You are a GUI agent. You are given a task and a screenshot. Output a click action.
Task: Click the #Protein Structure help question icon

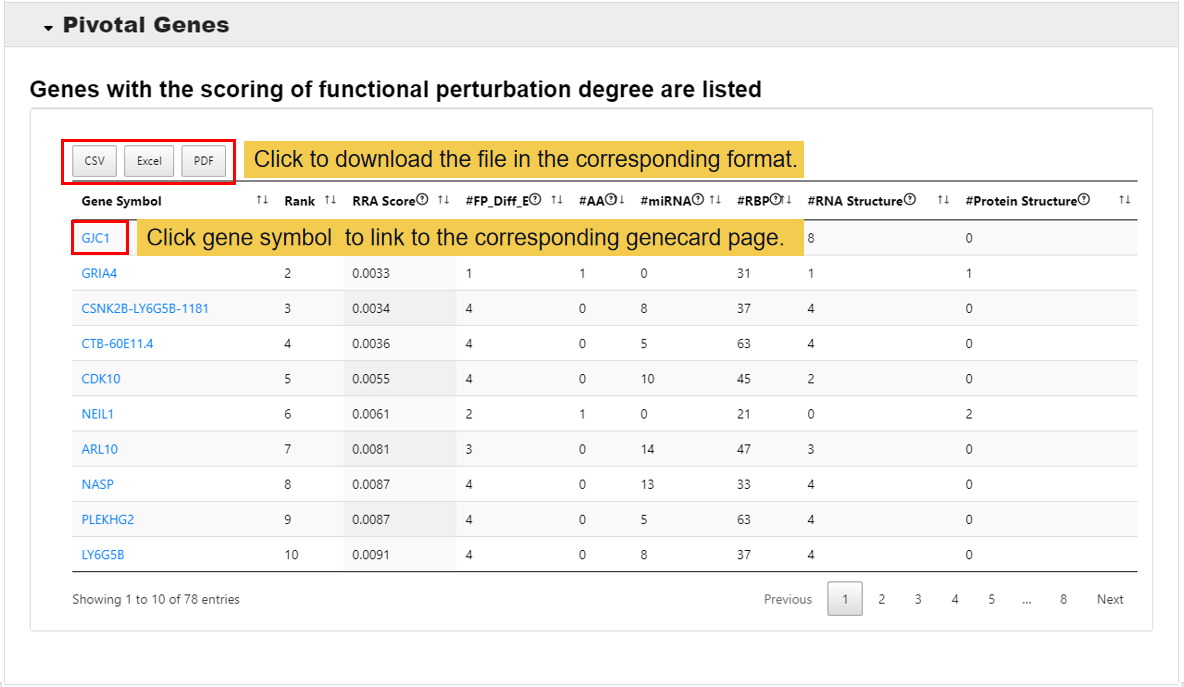1084,201
